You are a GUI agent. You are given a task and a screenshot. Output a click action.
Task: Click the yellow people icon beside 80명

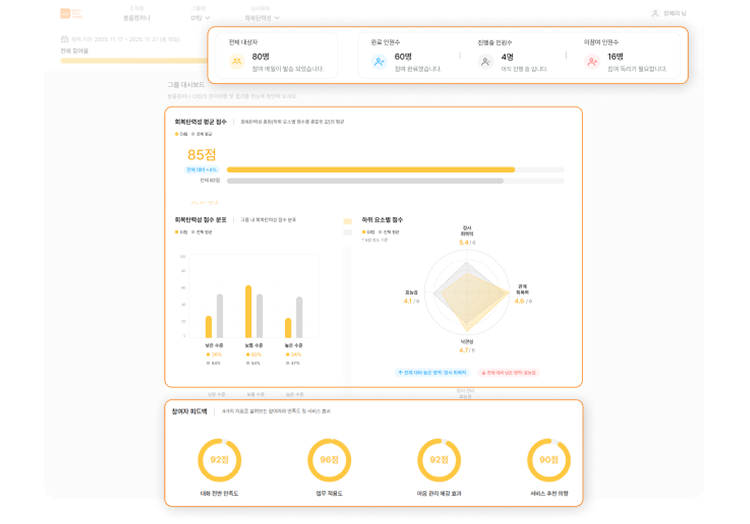(x=236, y=62)
